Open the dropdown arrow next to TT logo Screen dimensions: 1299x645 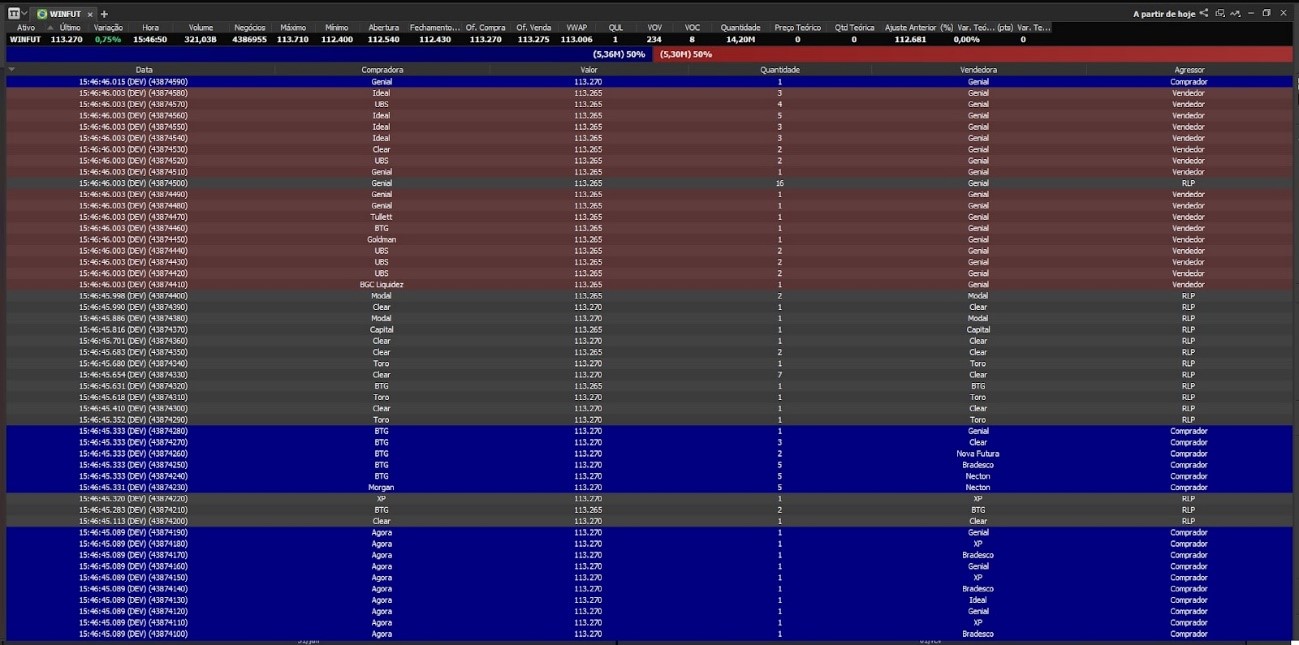(25, 14)
